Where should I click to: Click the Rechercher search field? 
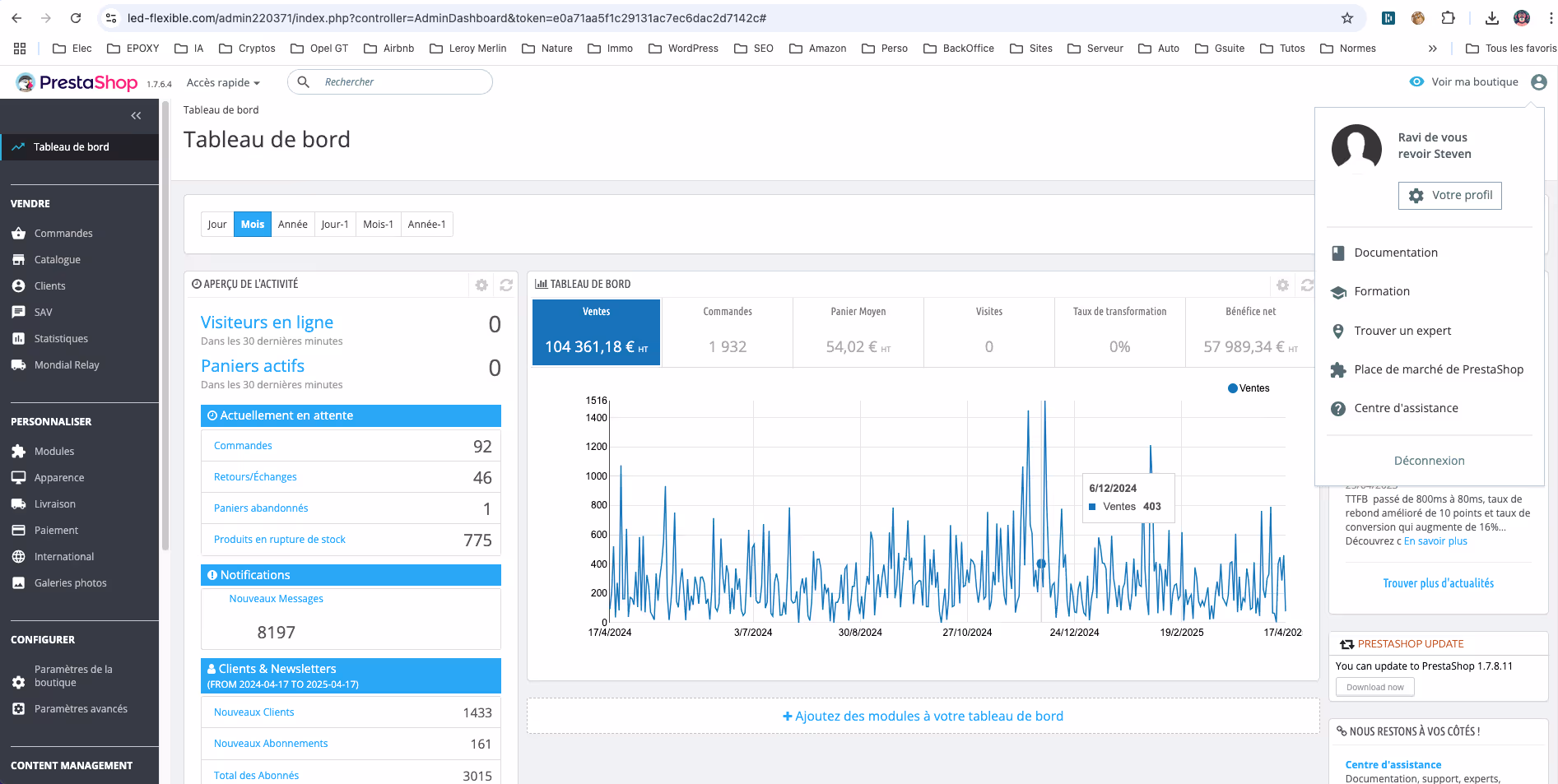coord(390,82)
